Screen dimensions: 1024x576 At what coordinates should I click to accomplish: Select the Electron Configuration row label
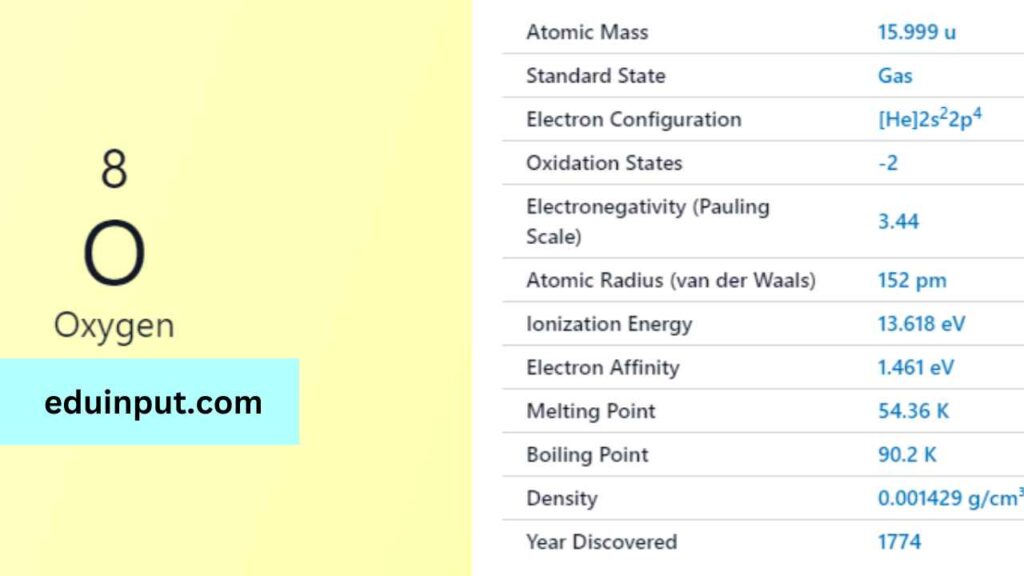click(x=633, y=120)
